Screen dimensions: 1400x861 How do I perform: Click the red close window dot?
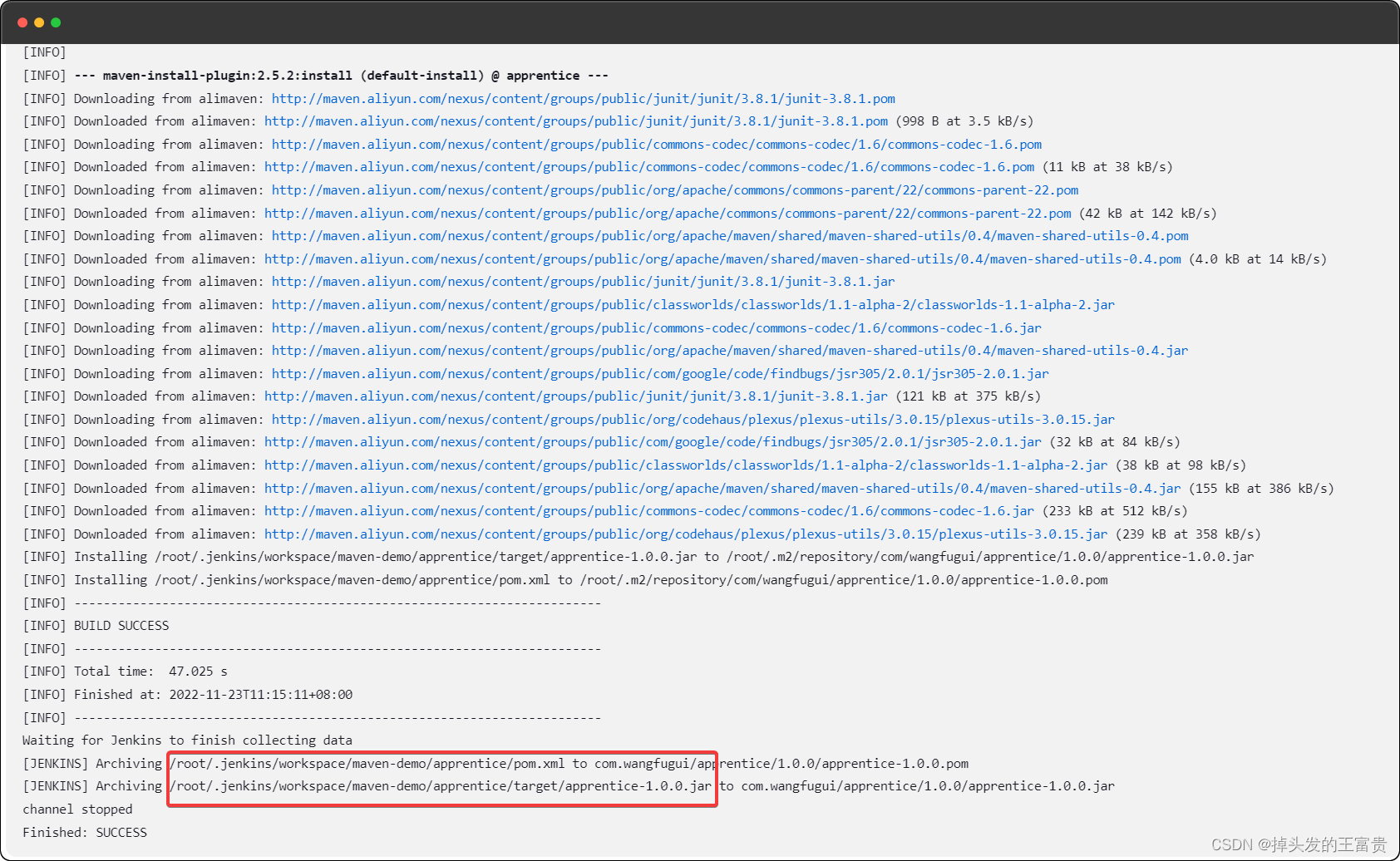22,22
